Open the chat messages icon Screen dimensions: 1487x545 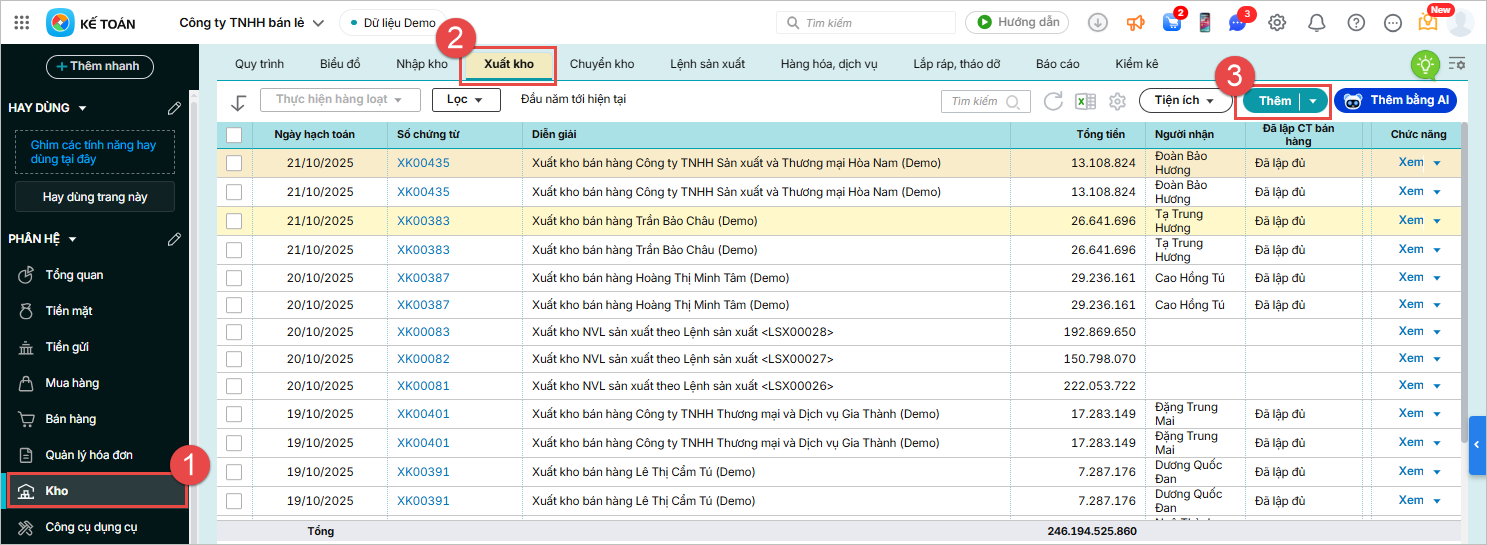point(1237,23)
